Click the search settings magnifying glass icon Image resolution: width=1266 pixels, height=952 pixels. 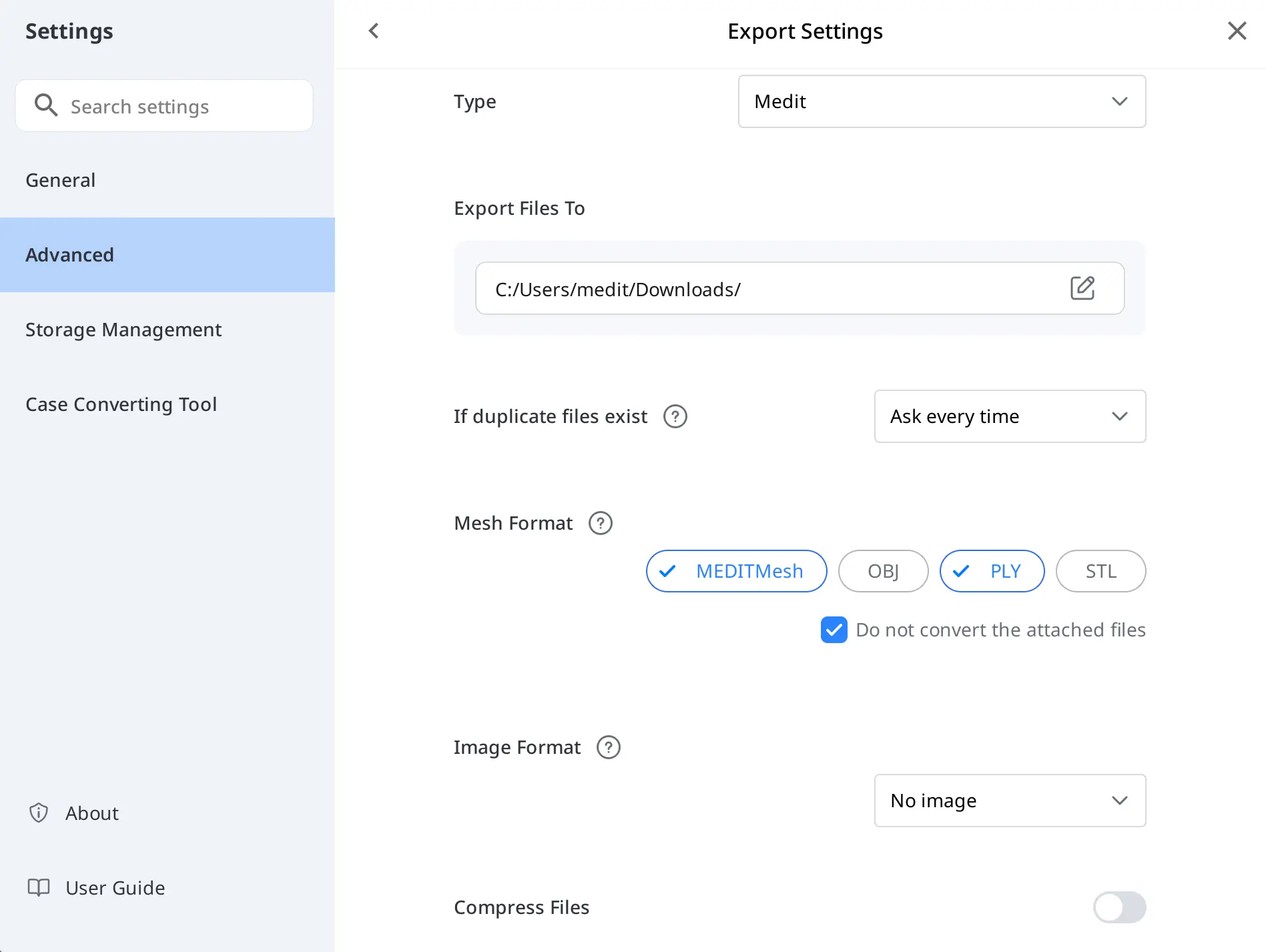coord(45,105)
